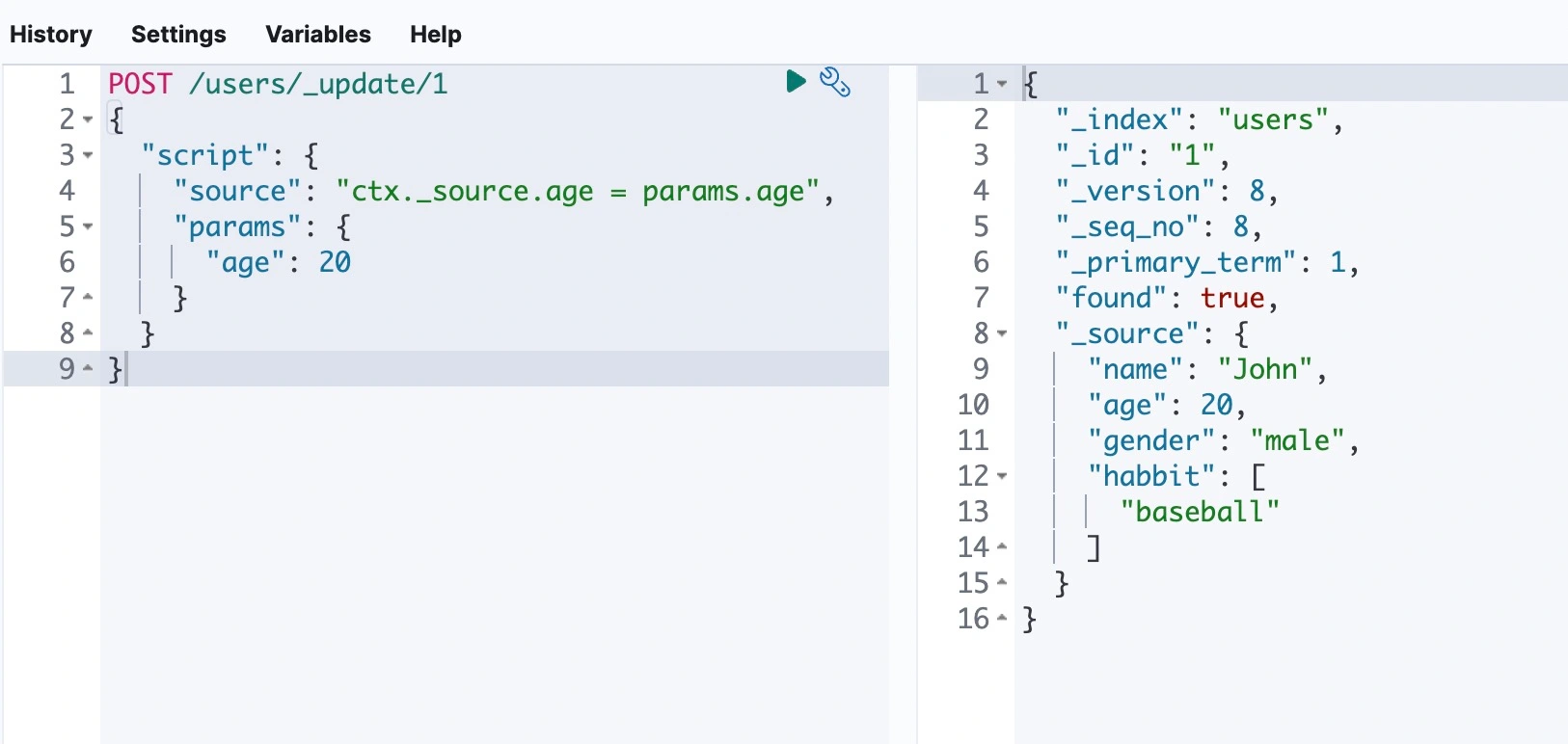
Task: Open the wrench options icon
Action: (x=835, y=83)
